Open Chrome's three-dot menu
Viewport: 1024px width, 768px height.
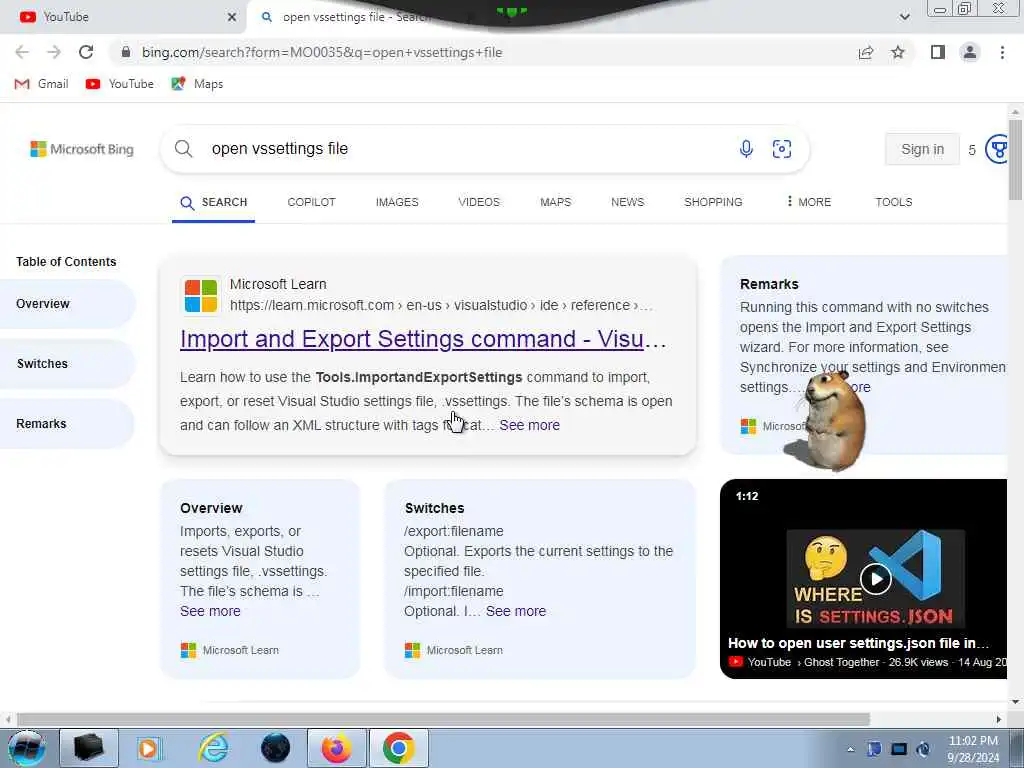pos(1002,52)
